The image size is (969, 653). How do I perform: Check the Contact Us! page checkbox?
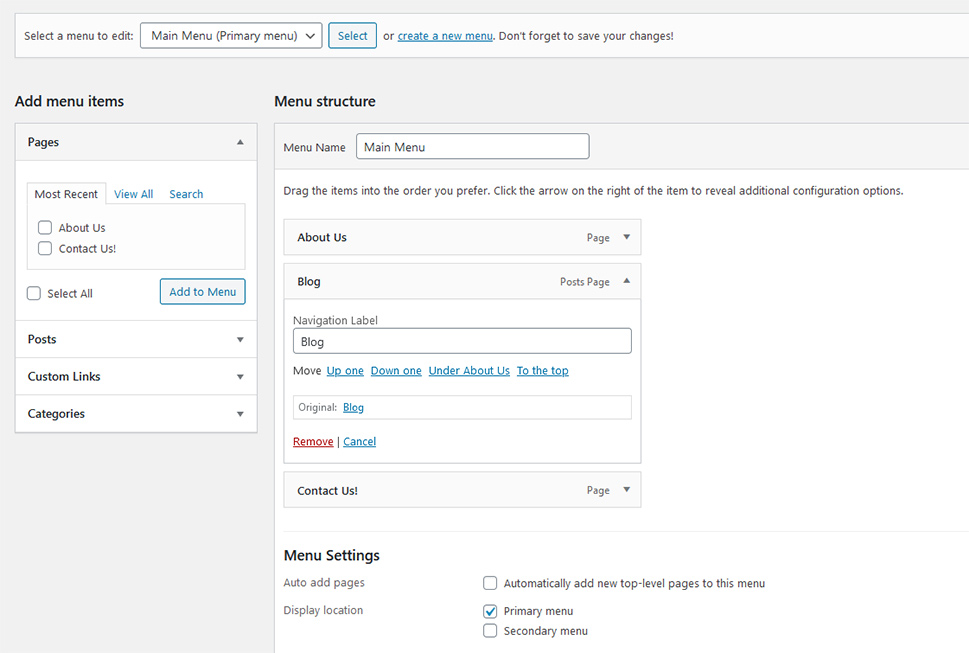click(x=45, y=248)
